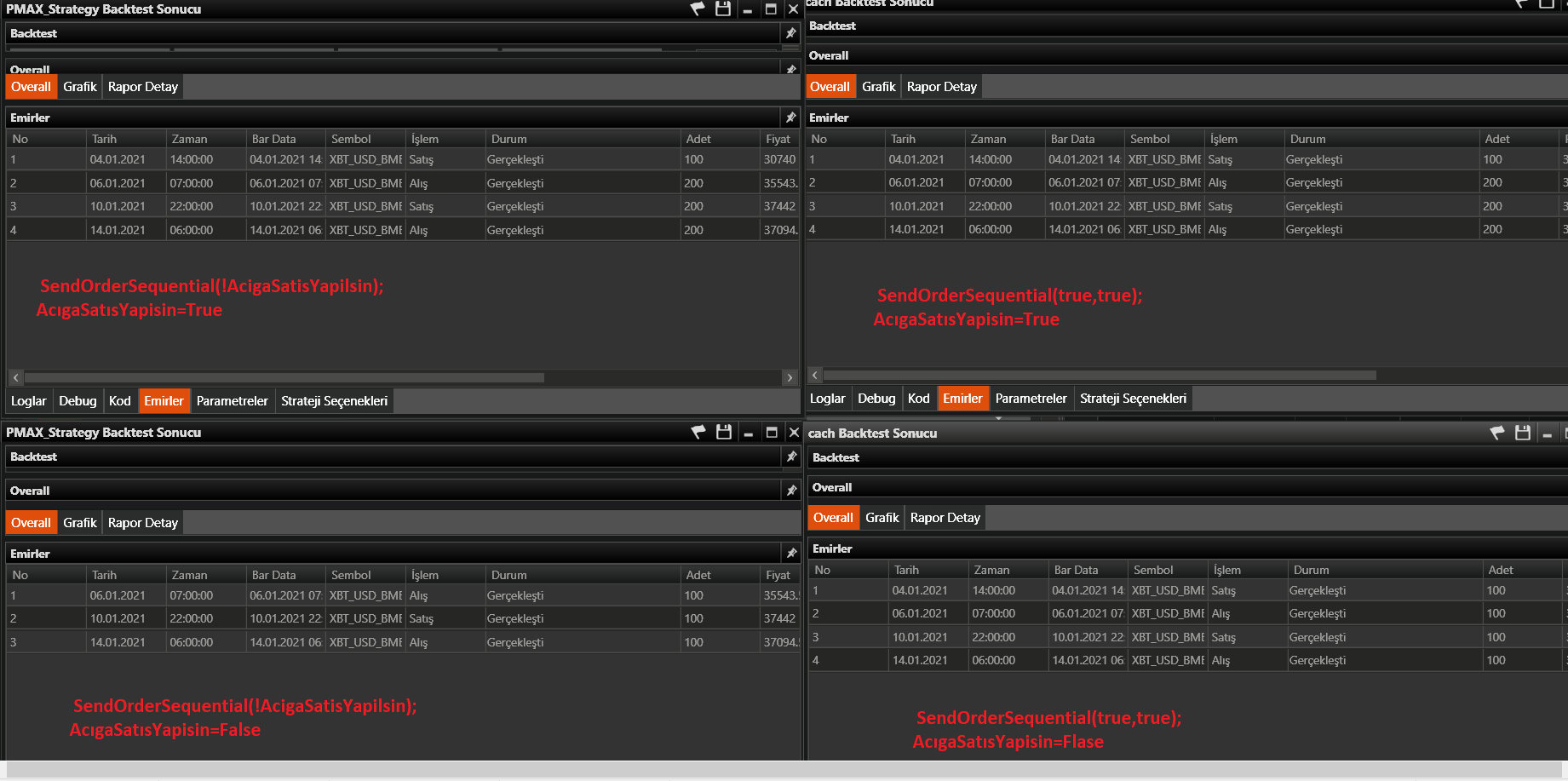Image resolution: width=1568 pixels, height=781 pixels.
Task: Click flag icon in bottom-left PMAX_Strategy window
Action: 698,432
